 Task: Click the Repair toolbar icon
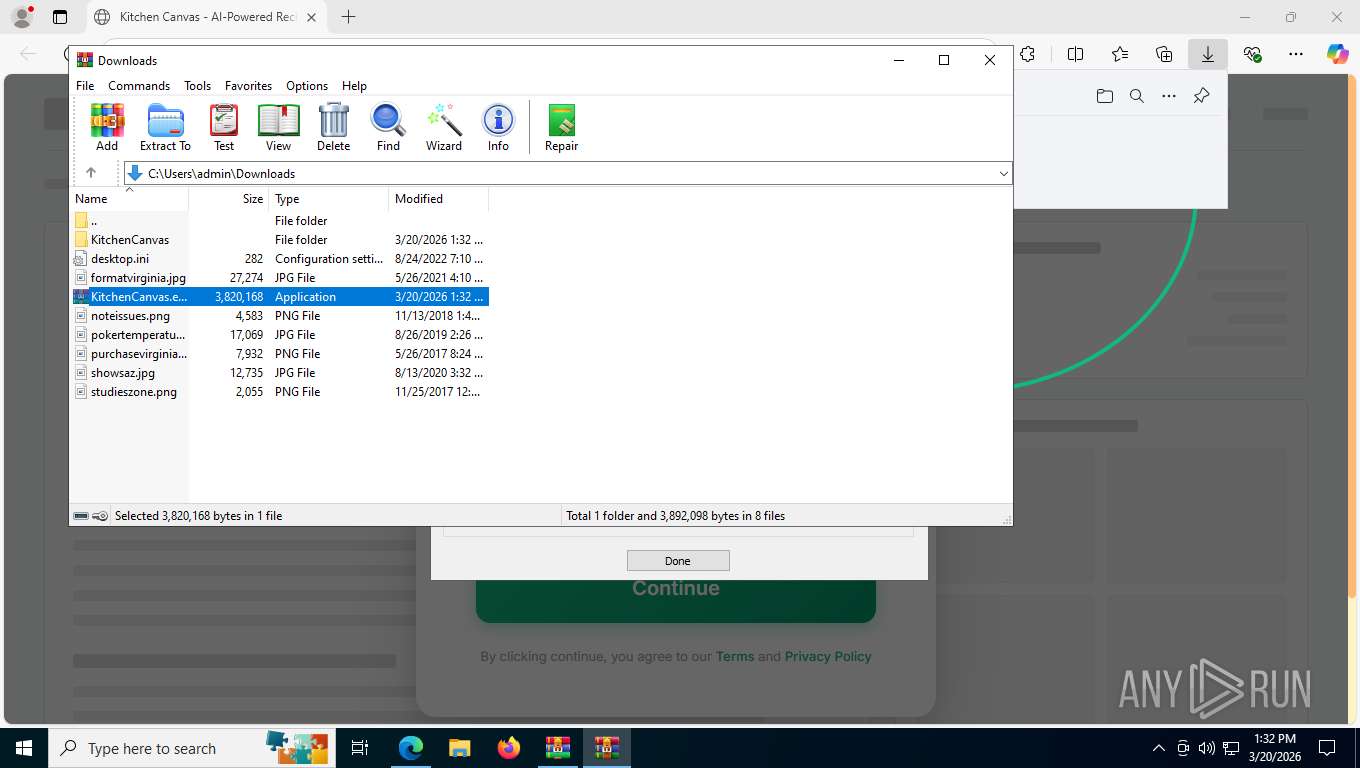(x=561, y=127)
